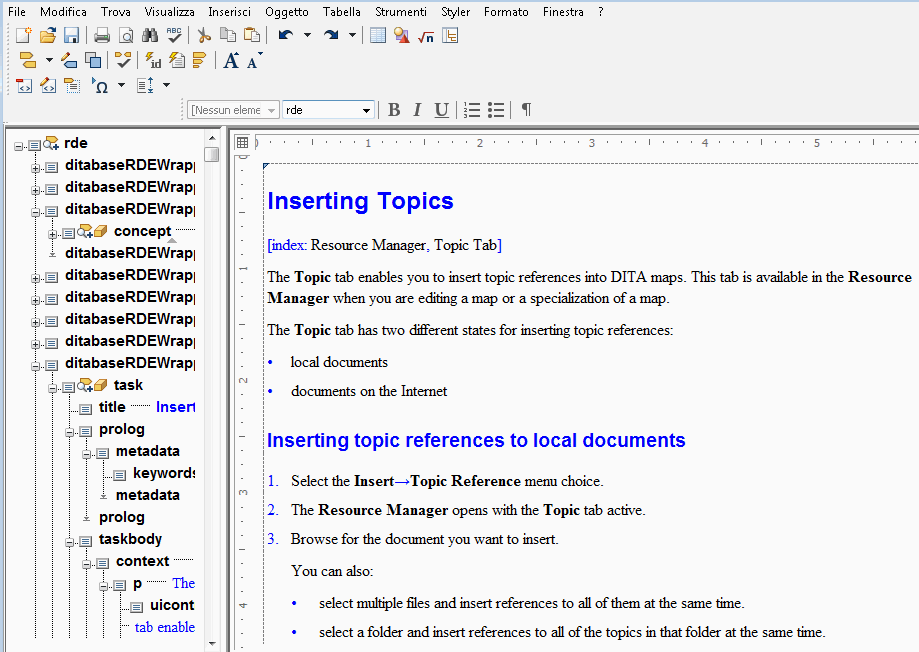Toggle bold formatting

(x=394, y=110)
